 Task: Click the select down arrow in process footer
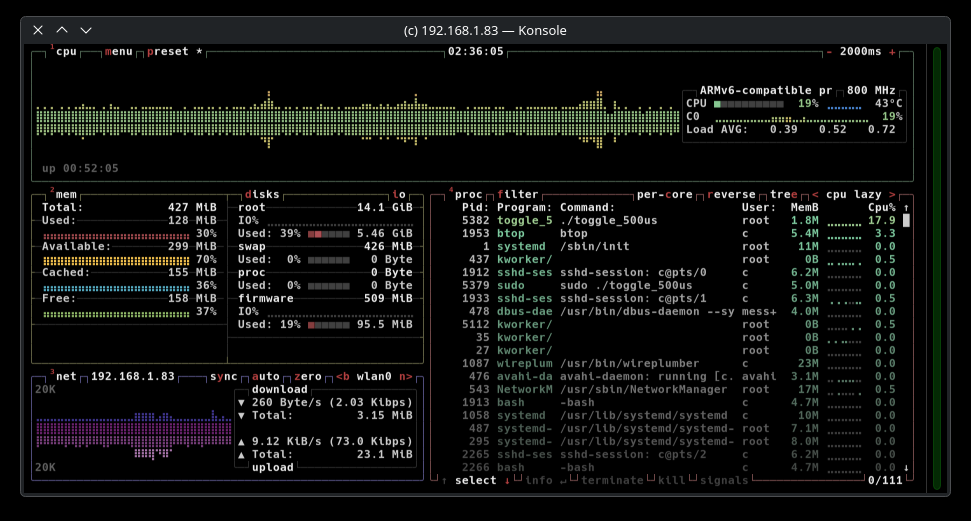pos(507,481)
